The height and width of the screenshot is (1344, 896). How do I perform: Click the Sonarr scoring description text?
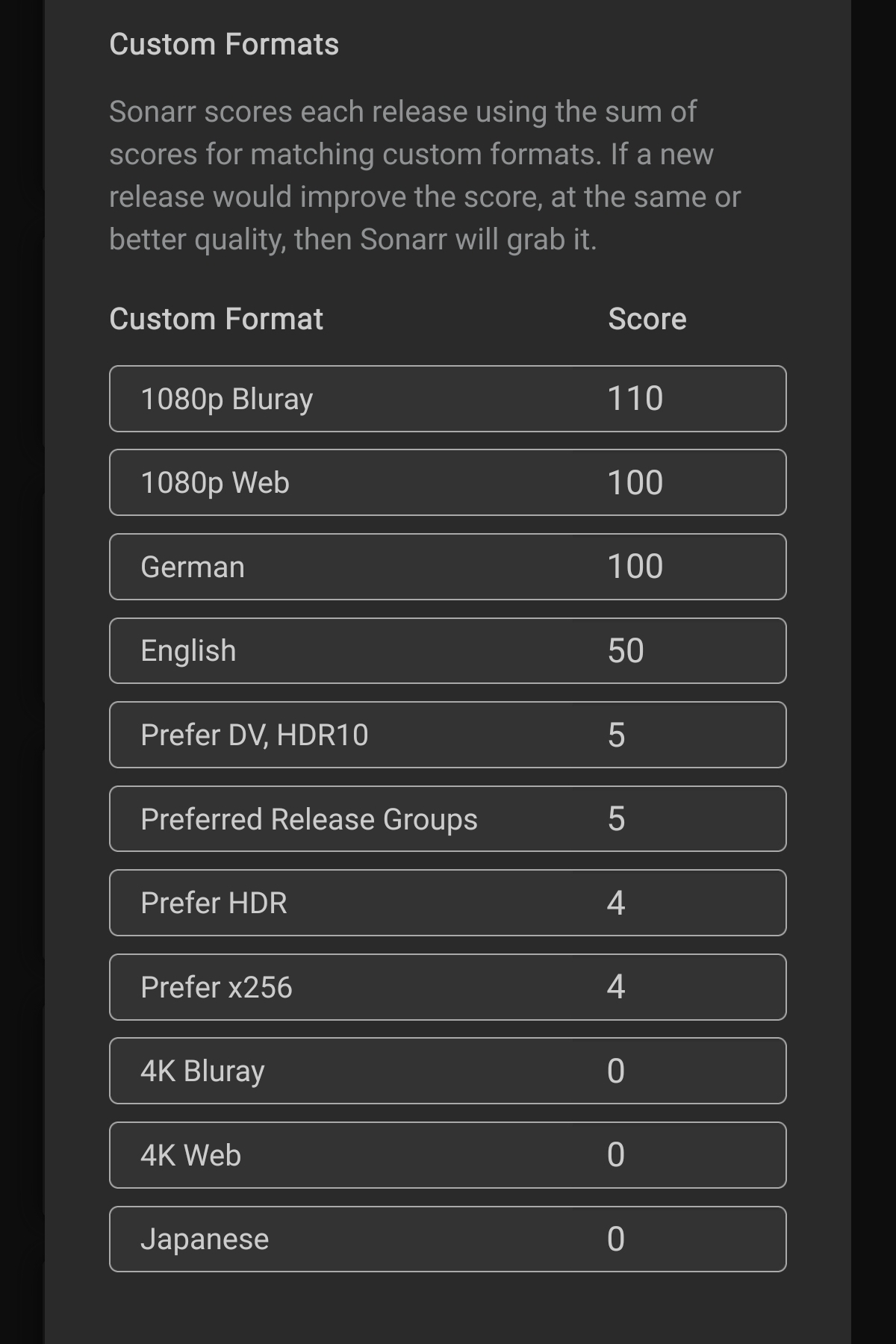point(424,175)
